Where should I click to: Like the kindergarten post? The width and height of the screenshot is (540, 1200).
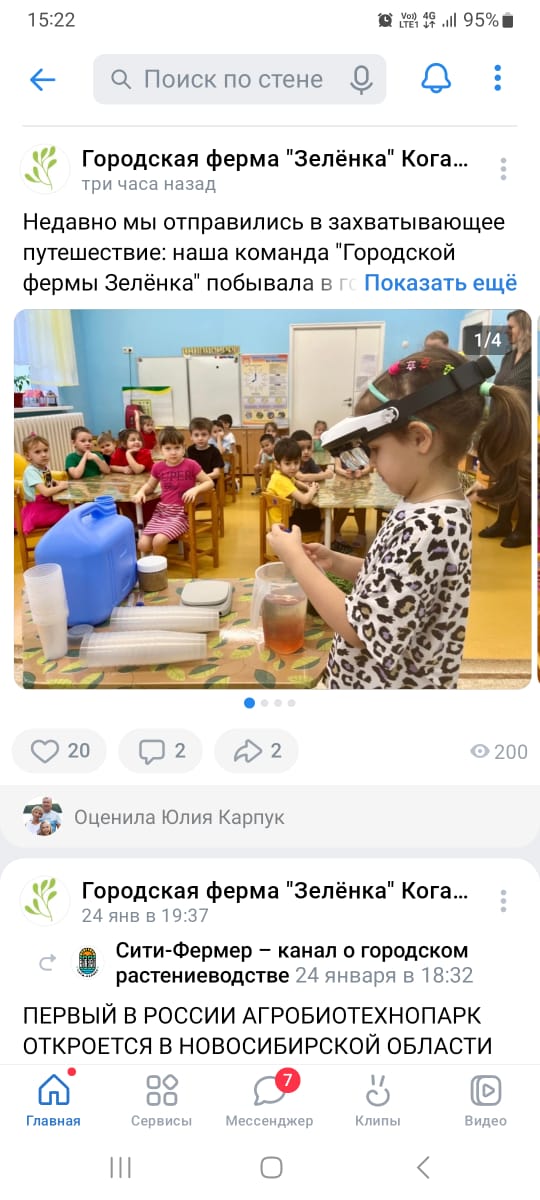59,751
